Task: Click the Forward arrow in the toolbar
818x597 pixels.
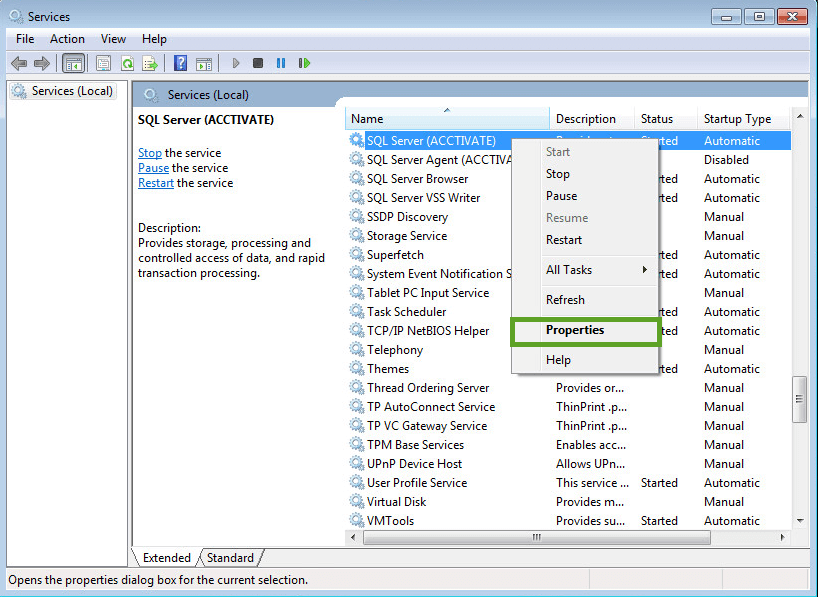Action: click(42, 64)
